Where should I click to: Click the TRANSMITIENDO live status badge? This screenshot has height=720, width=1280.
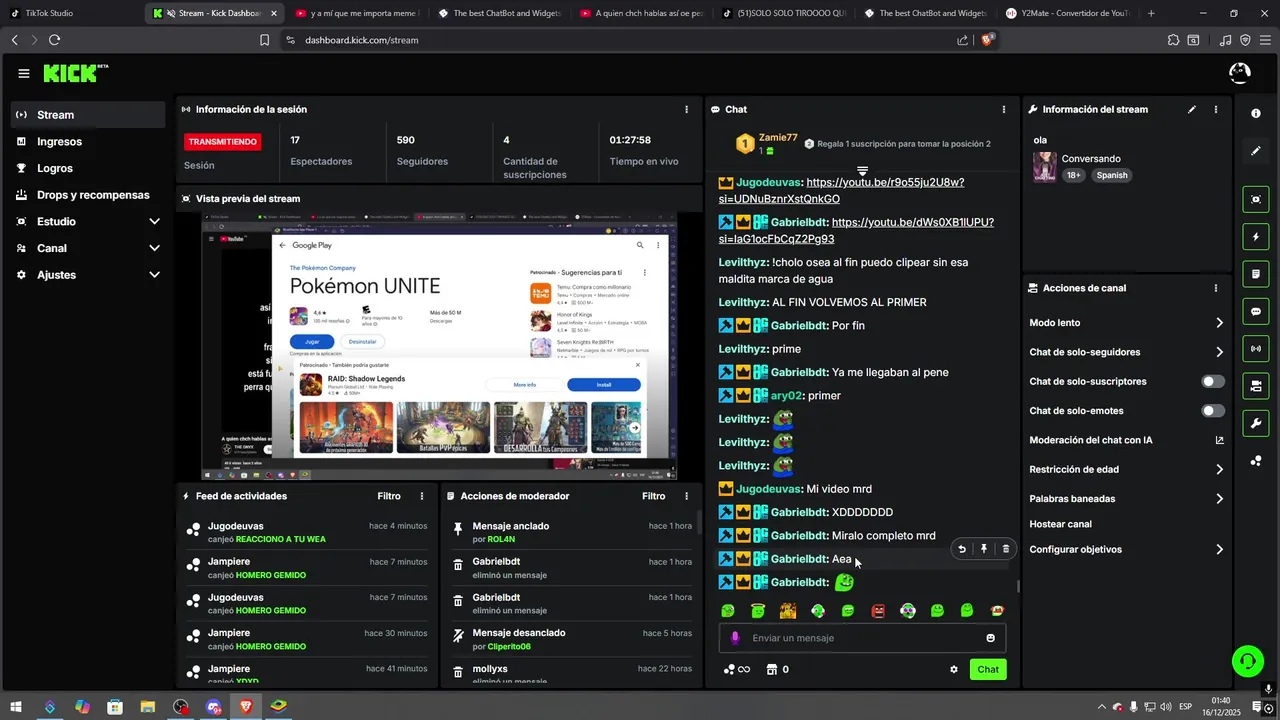[222, 142]
